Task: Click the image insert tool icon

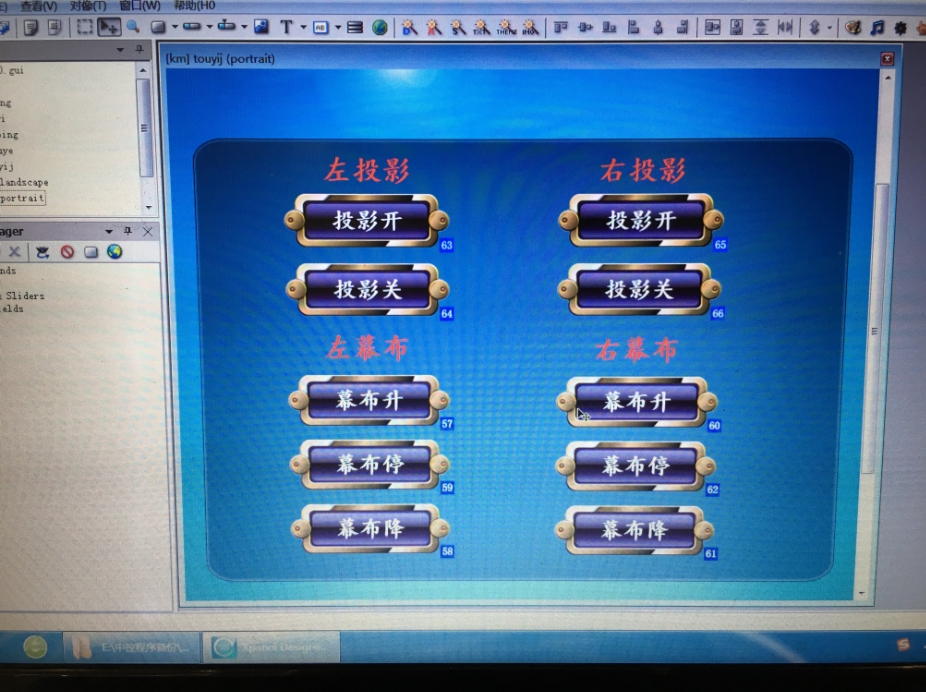Action: [261, 27]
